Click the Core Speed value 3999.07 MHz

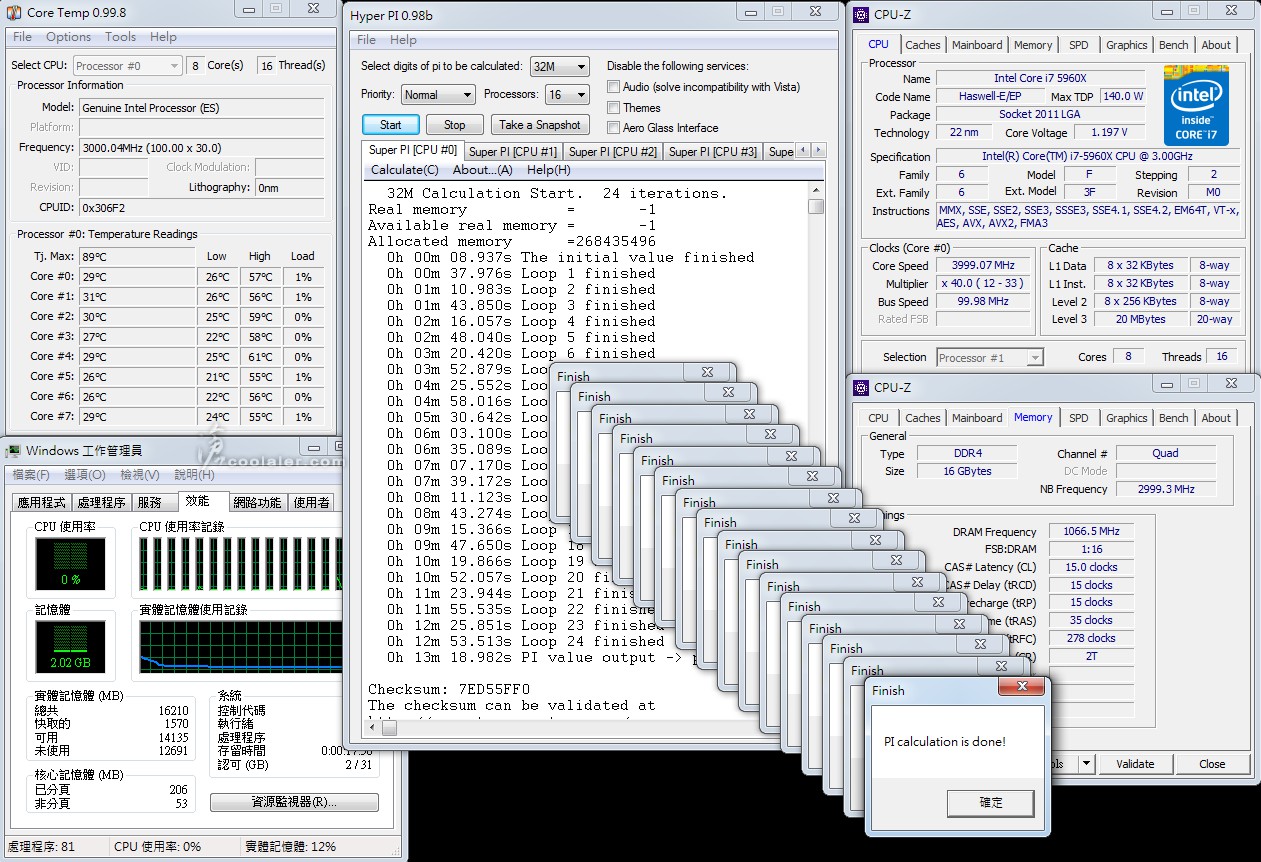click(983, 266)
